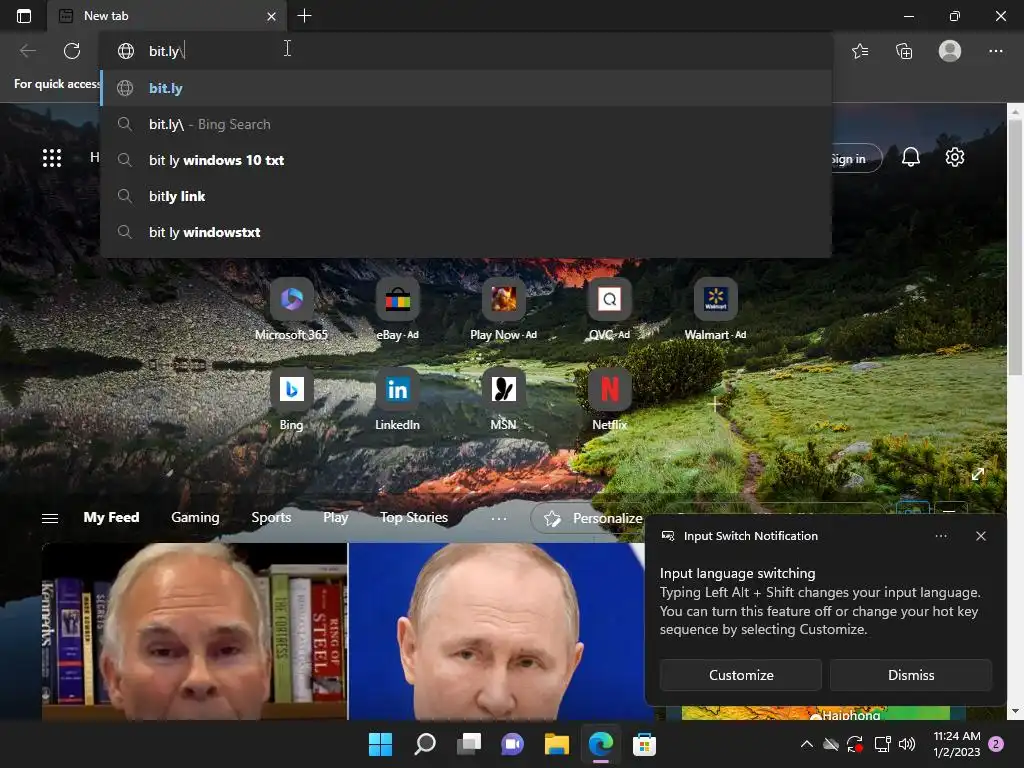Open Microsoft Store from taskbar
The image size is (1024, 768).
click(644, 744)
